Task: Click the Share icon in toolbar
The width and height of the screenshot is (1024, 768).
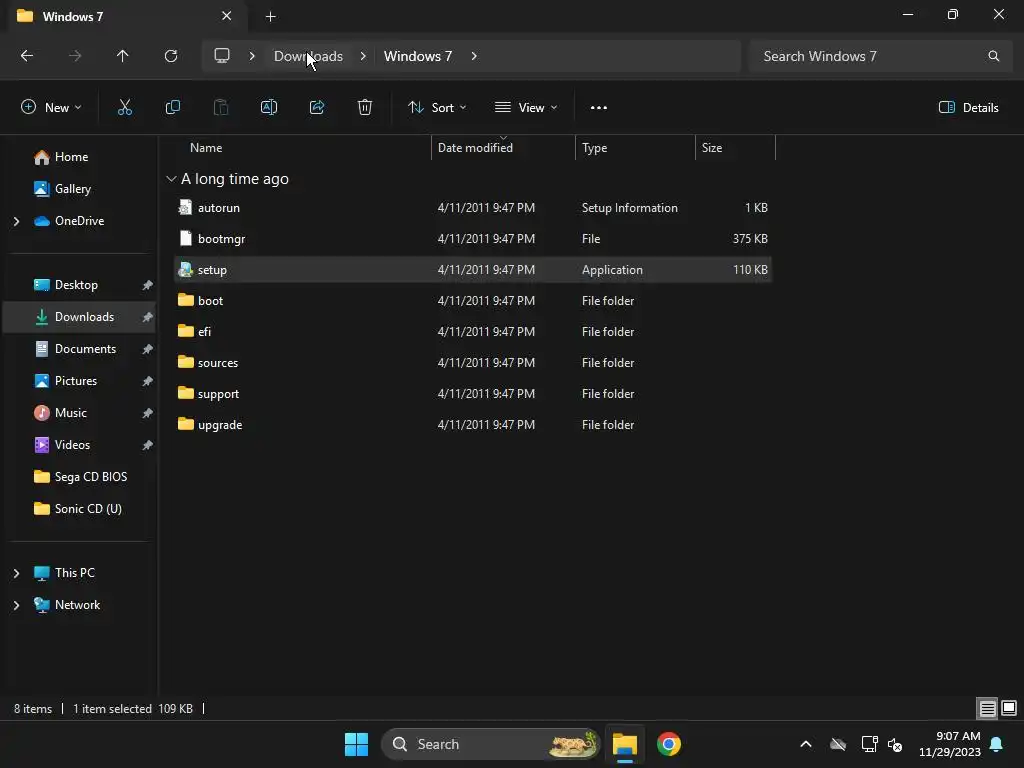Action: (x=317, y=108)
